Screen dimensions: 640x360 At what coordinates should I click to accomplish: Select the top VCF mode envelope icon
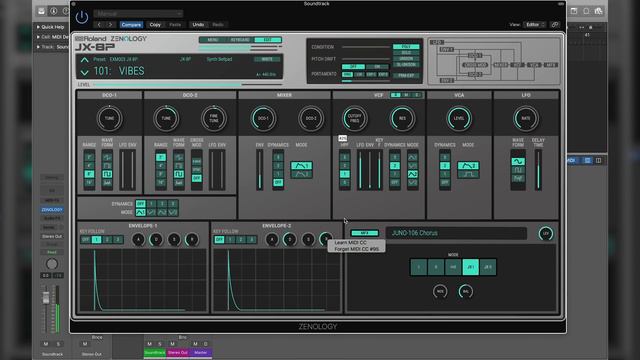(x=413, y=157)
